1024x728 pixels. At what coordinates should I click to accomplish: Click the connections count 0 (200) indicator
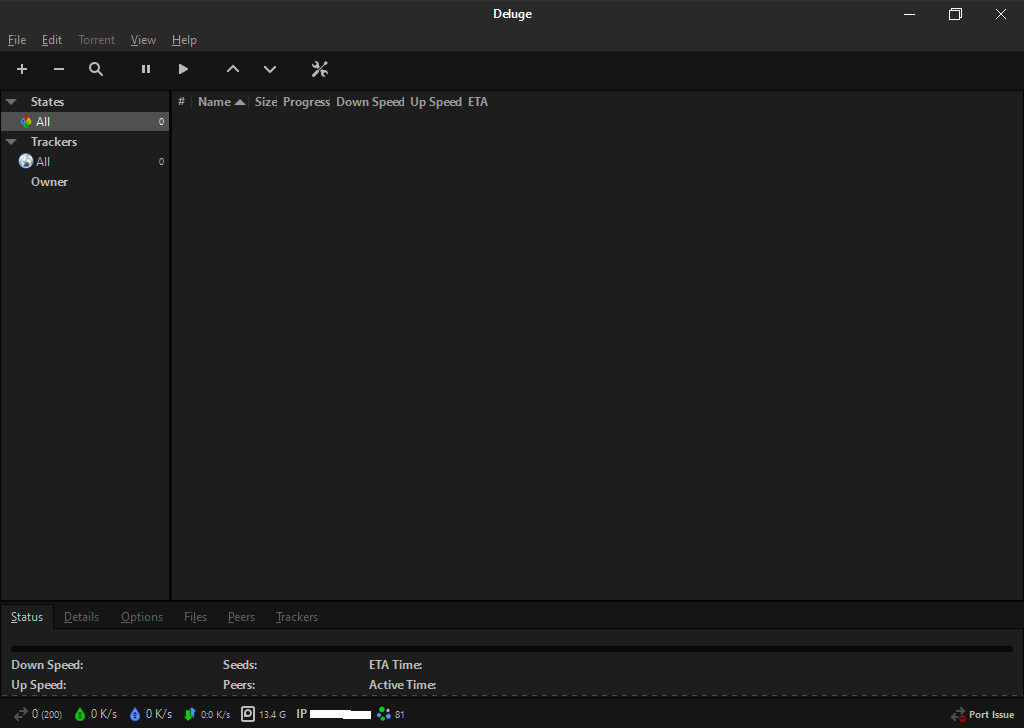pos(38,714)
